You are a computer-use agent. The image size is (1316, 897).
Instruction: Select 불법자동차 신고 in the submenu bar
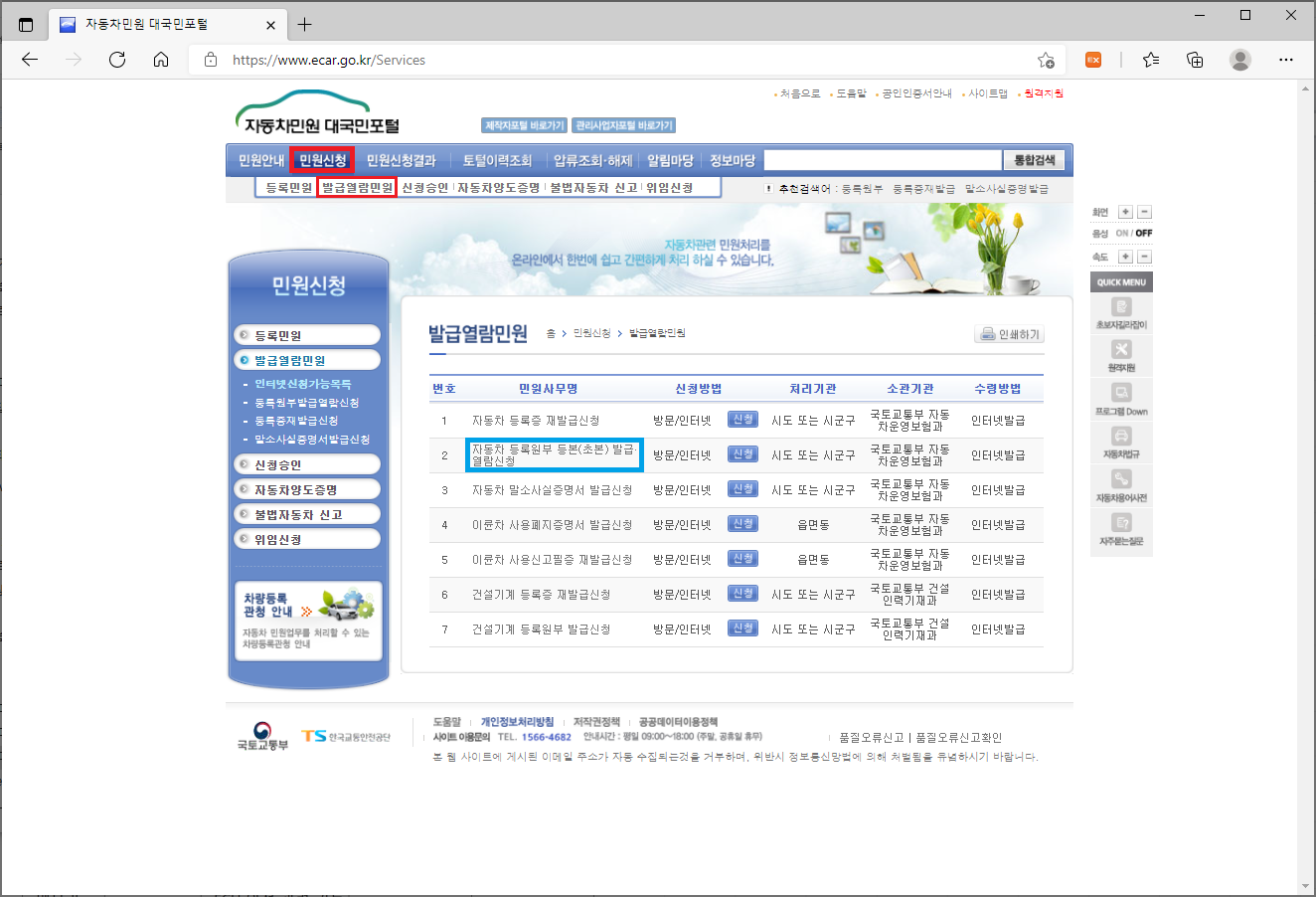coord(594,187)
